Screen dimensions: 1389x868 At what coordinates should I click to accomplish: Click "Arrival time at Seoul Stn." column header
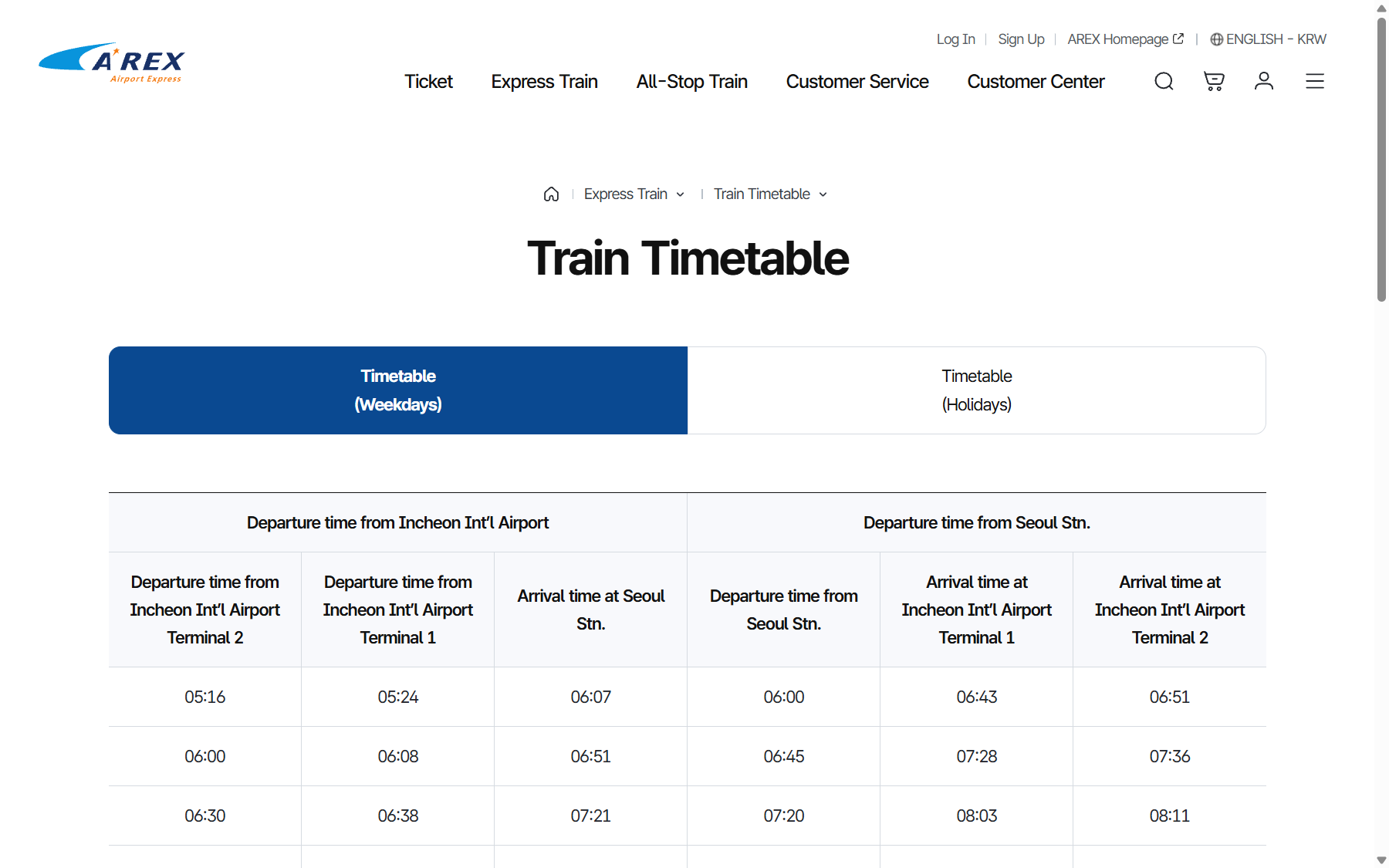pos(591,610)
